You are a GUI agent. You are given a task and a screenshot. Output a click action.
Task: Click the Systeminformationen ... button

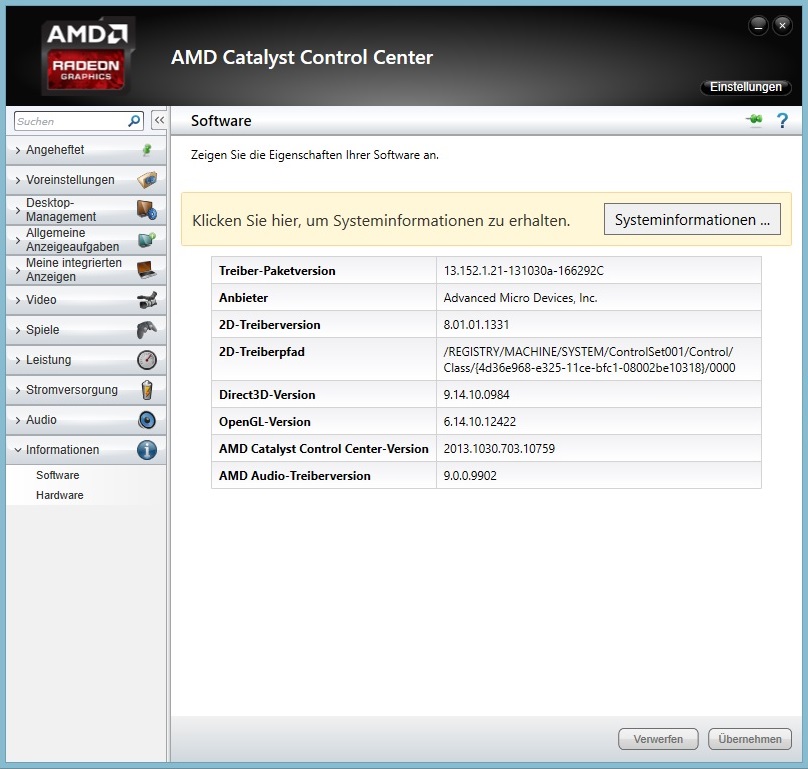[x=692, y=220]
